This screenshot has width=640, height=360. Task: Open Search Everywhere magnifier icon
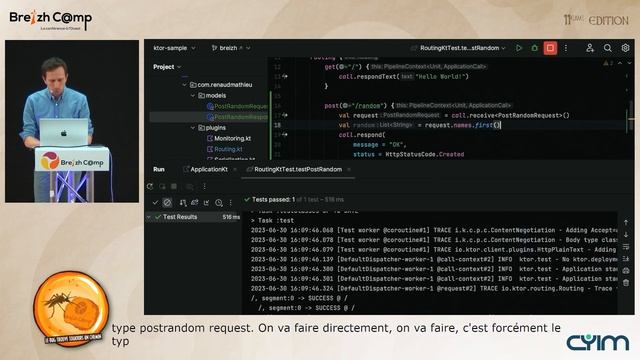click(x=608, y=48)
